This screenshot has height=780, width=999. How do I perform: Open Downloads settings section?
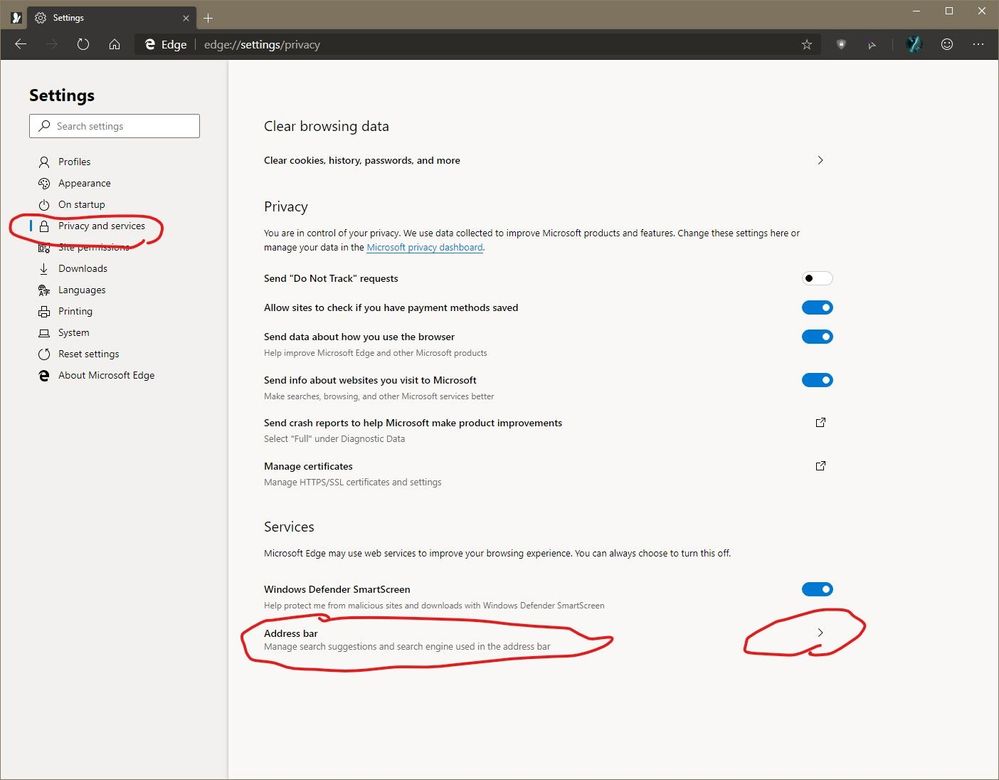click(x=83, y=269)
